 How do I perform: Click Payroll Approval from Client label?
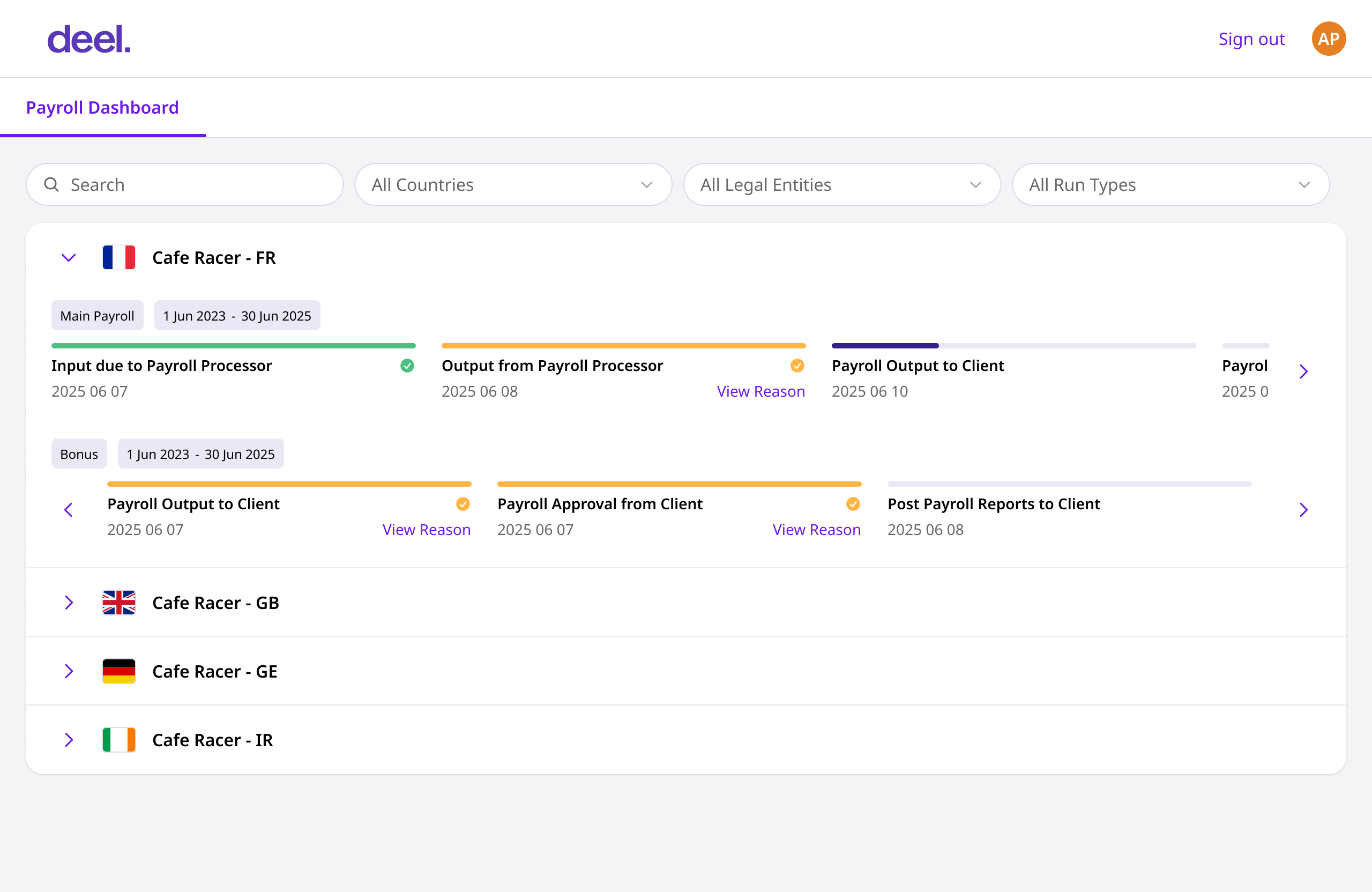pyautogui.click(x=600, y=504)
